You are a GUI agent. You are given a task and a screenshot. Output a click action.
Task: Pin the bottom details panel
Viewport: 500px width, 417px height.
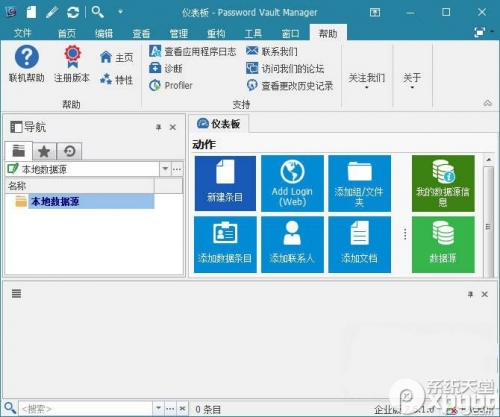[x=470, y=294]
